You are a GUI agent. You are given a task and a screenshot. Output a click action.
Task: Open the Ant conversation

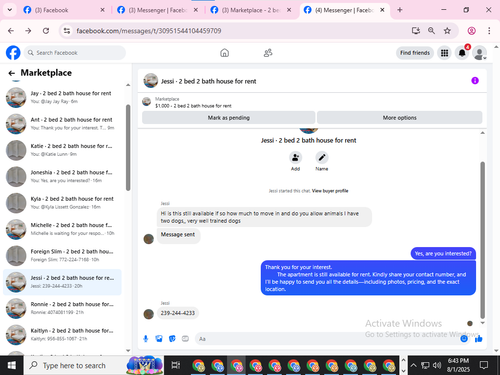click(x=63, y=124)
